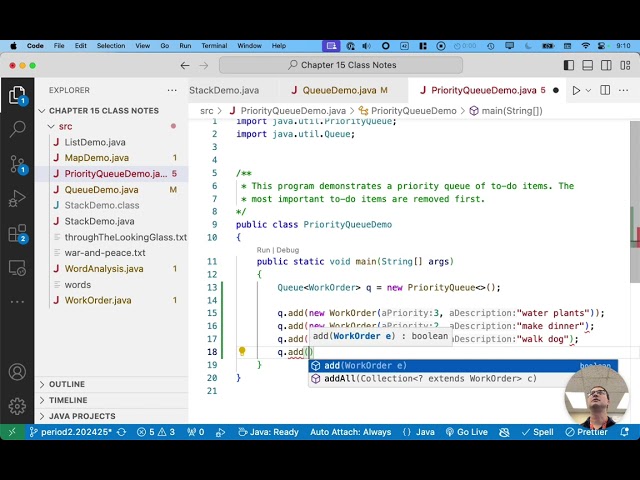Screen dimensions: 640x480
Task: Click the Accounts icon in activity bar
Action: tap(17, 373)
